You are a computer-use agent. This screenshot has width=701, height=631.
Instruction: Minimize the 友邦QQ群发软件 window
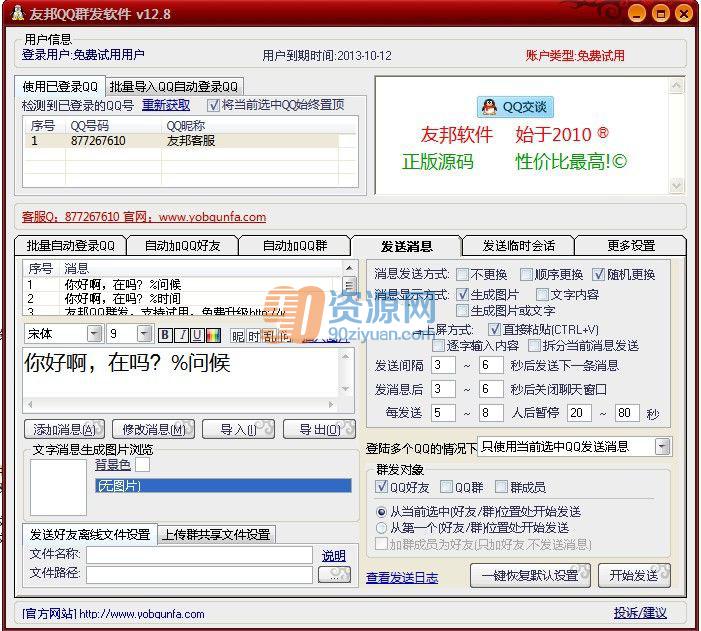pos(636,14)
